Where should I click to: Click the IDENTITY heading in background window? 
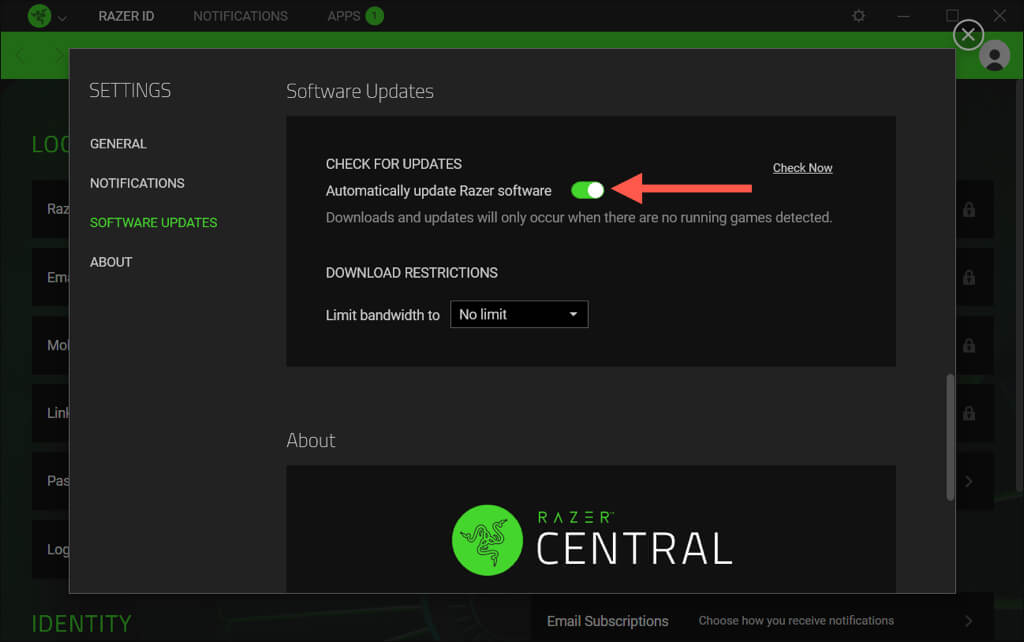(82, 624)
